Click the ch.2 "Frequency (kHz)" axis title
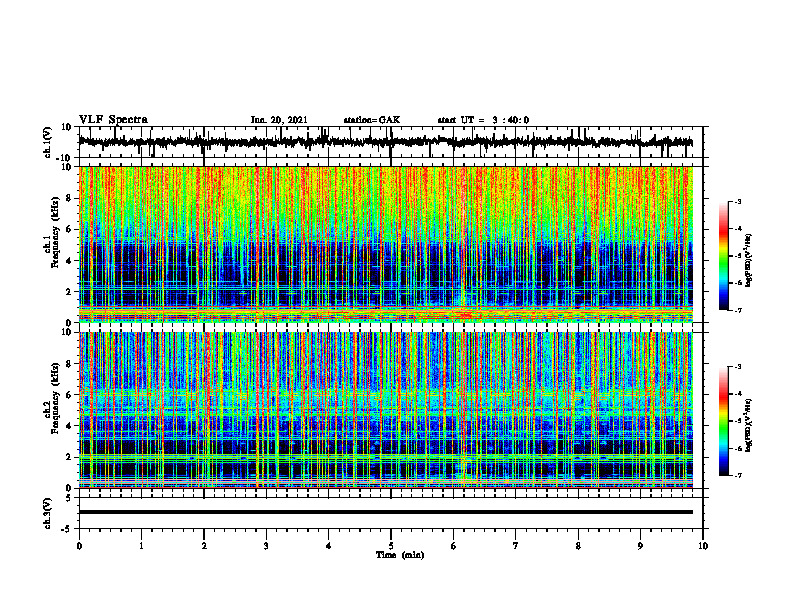792x612 pixels. coord(55,398)
